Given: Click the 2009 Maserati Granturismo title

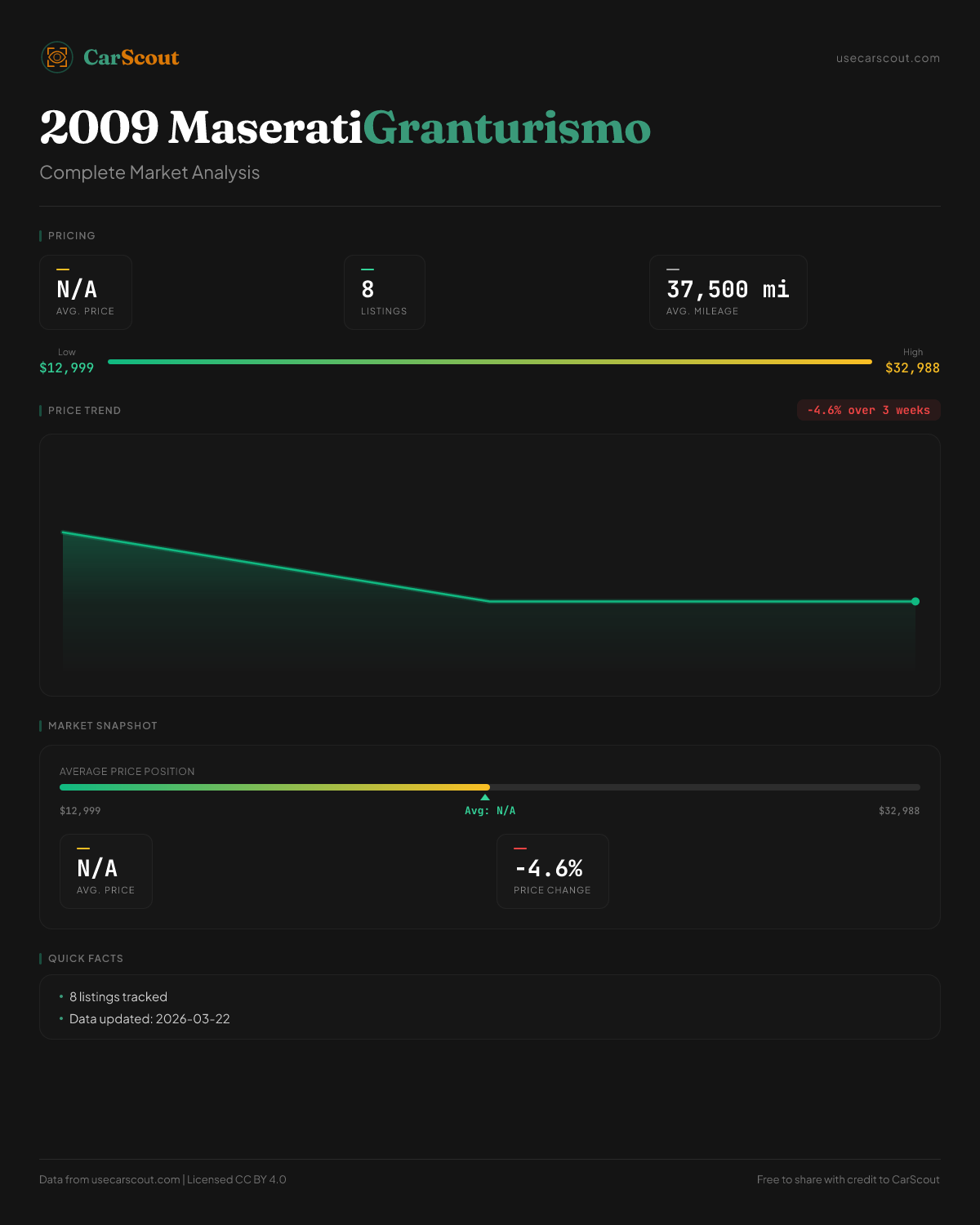Looking at the screenshot, I should pyautogui.click(x=345, y=128).
